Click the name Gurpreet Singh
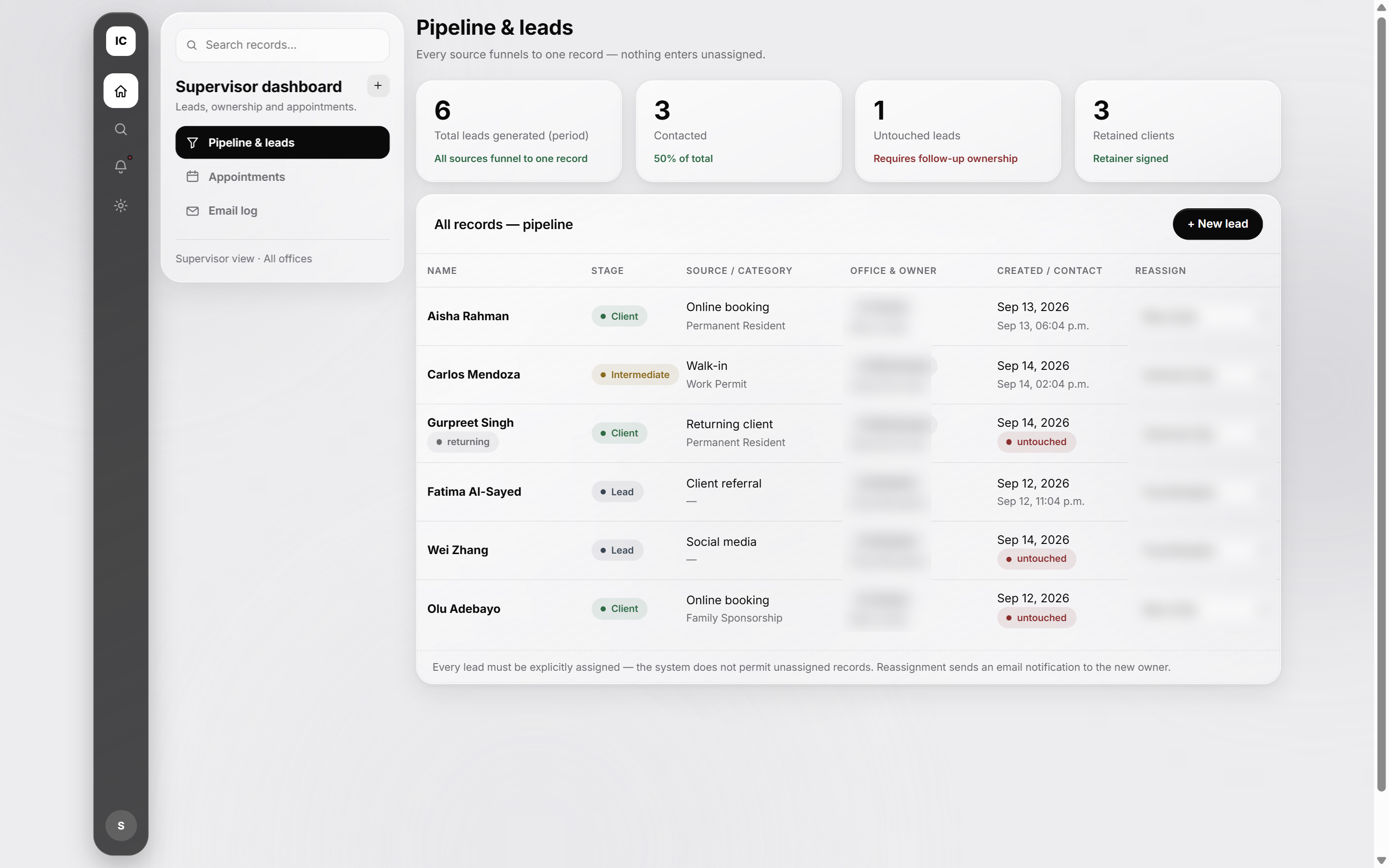Screen dimensions: 1389x868 pos(470,422)
